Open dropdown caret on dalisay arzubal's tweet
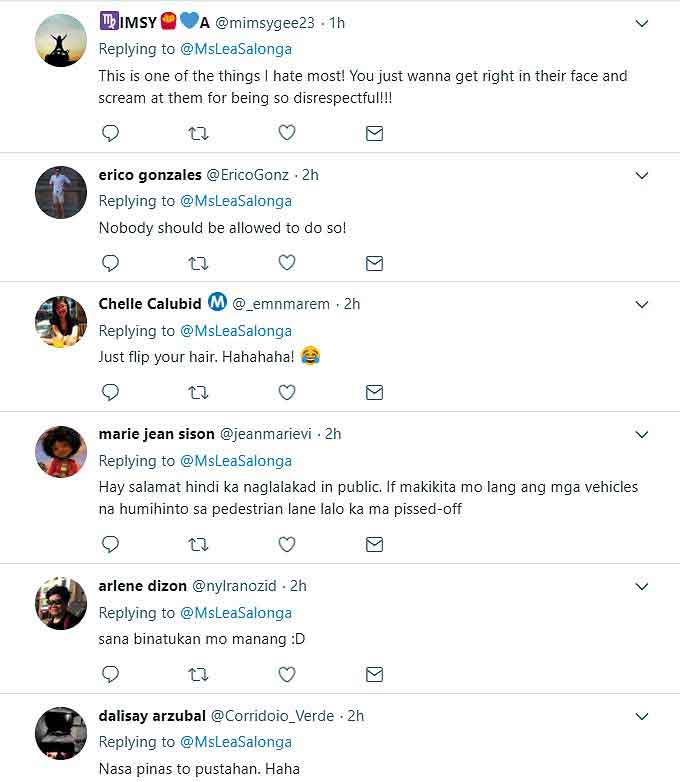This screenshot has width=680, height=782. 643,717
